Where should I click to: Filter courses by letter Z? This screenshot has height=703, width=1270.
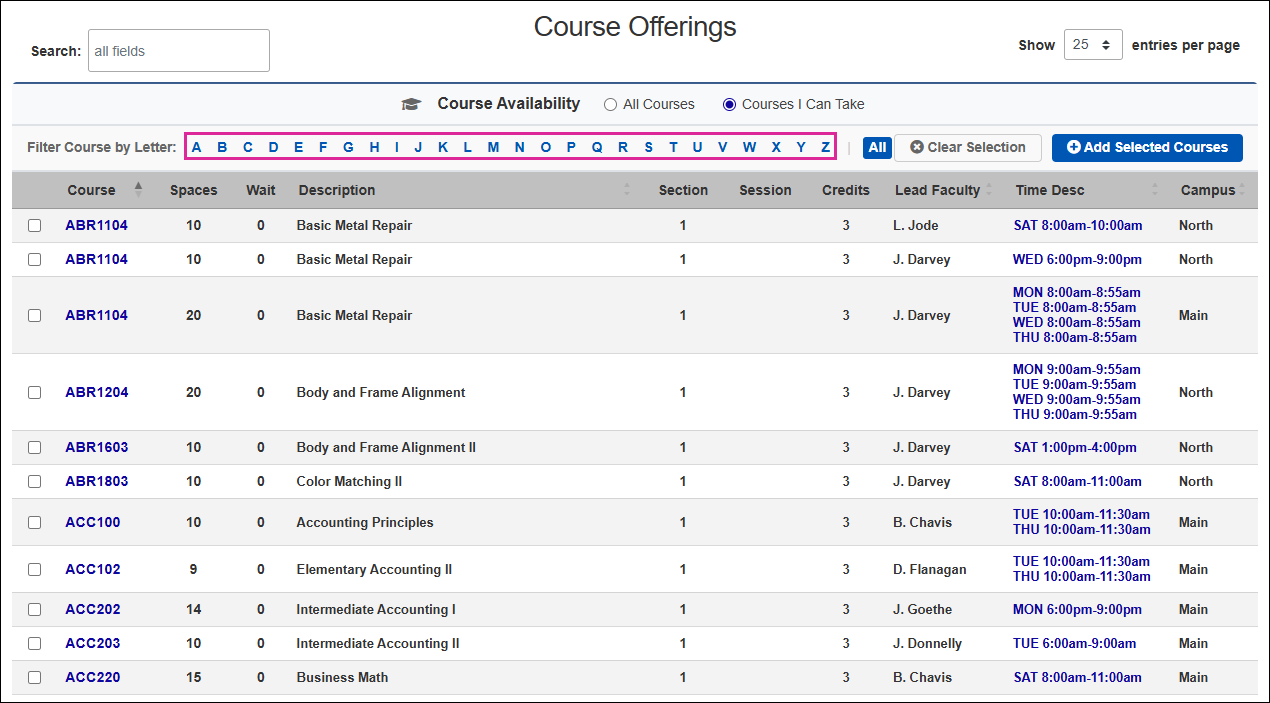[x=825, y=147]
